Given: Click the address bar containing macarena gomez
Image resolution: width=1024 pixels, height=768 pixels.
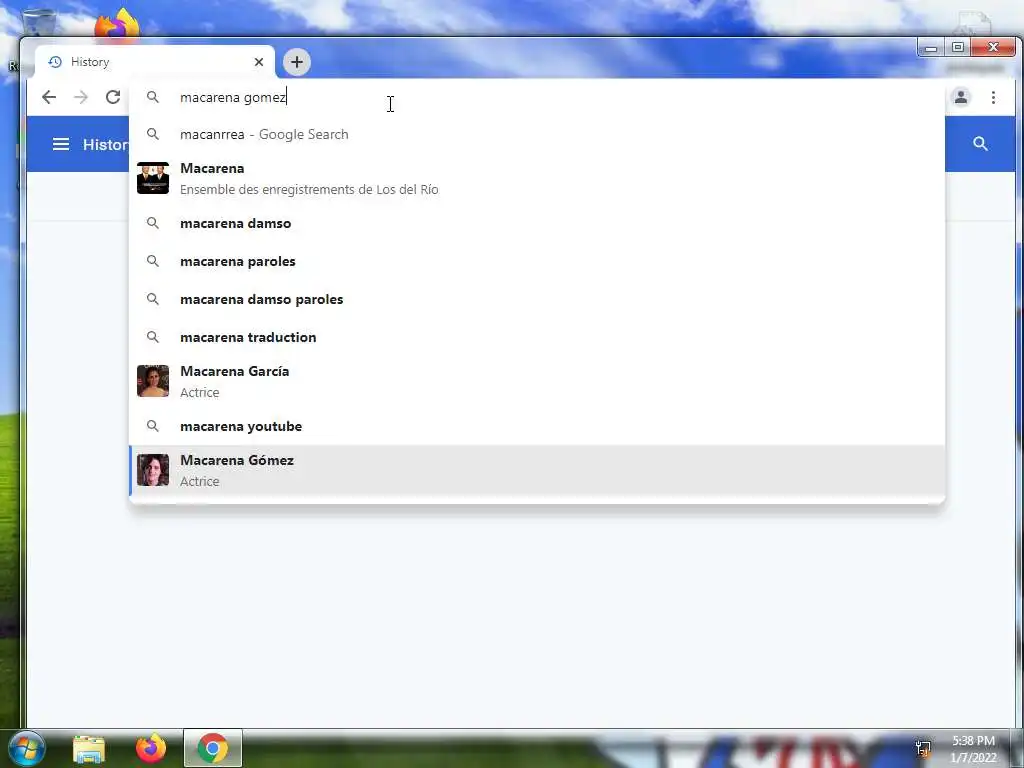Looking at the screenshot, I should pos(536,97).
